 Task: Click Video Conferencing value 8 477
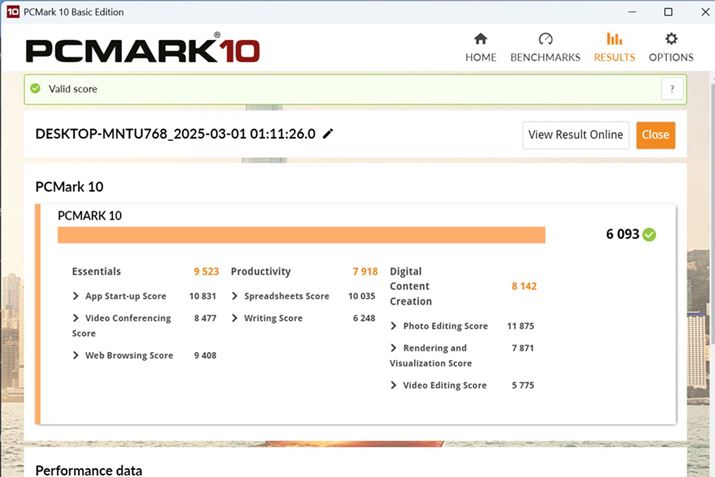205,318
